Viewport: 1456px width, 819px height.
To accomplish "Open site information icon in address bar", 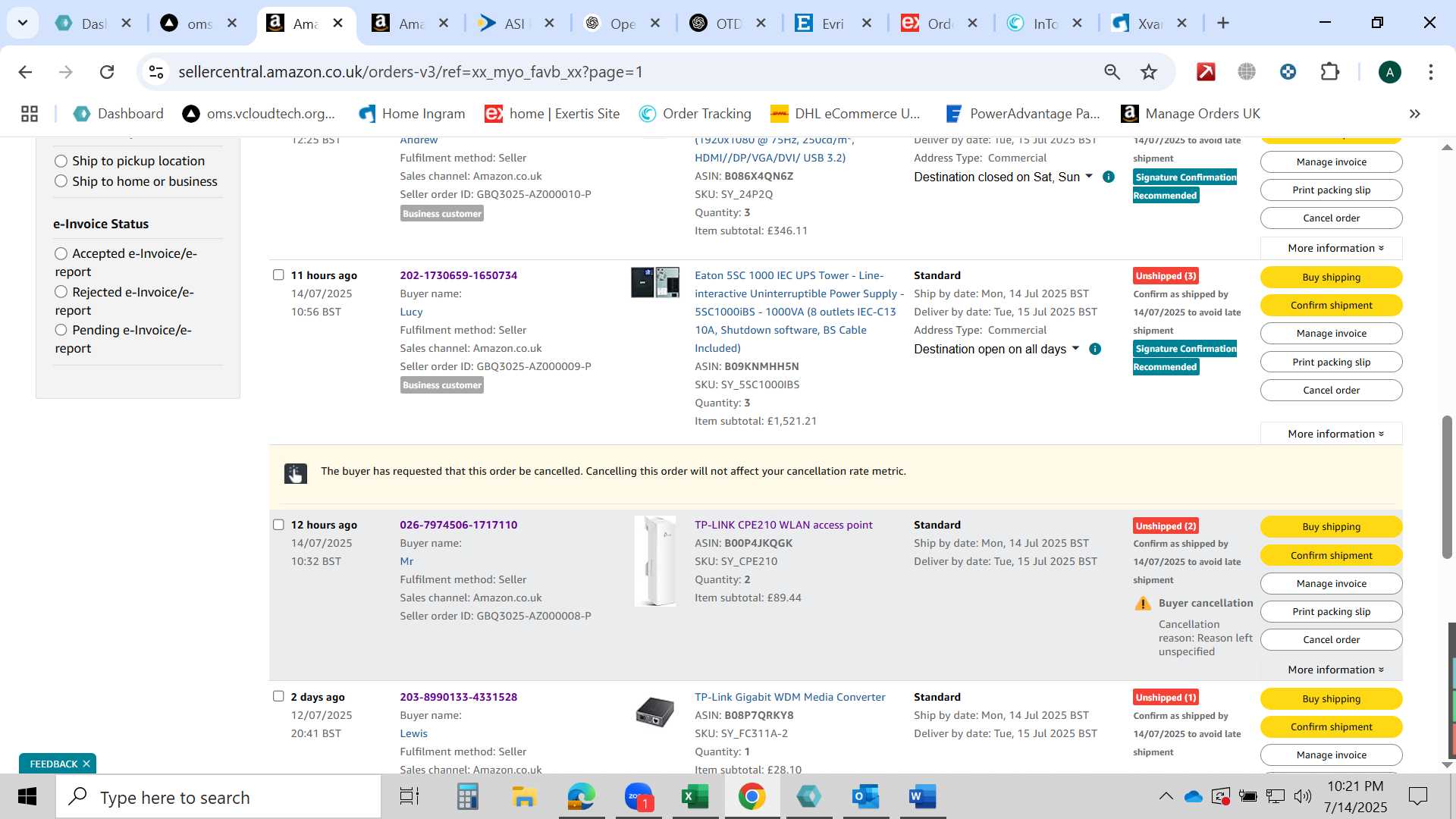I will point(156,72).
